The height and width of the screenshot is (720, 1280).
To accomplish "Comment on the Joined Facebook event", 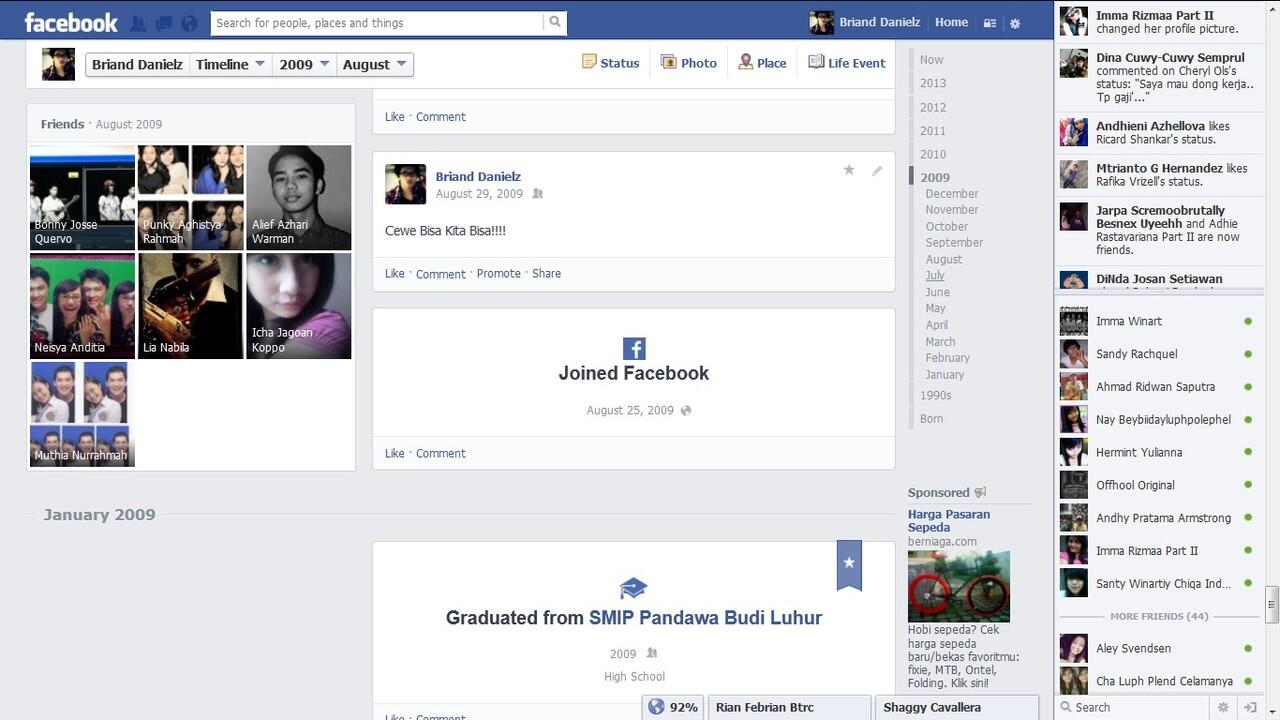I will pyautogui.click(x=441, y=453).
